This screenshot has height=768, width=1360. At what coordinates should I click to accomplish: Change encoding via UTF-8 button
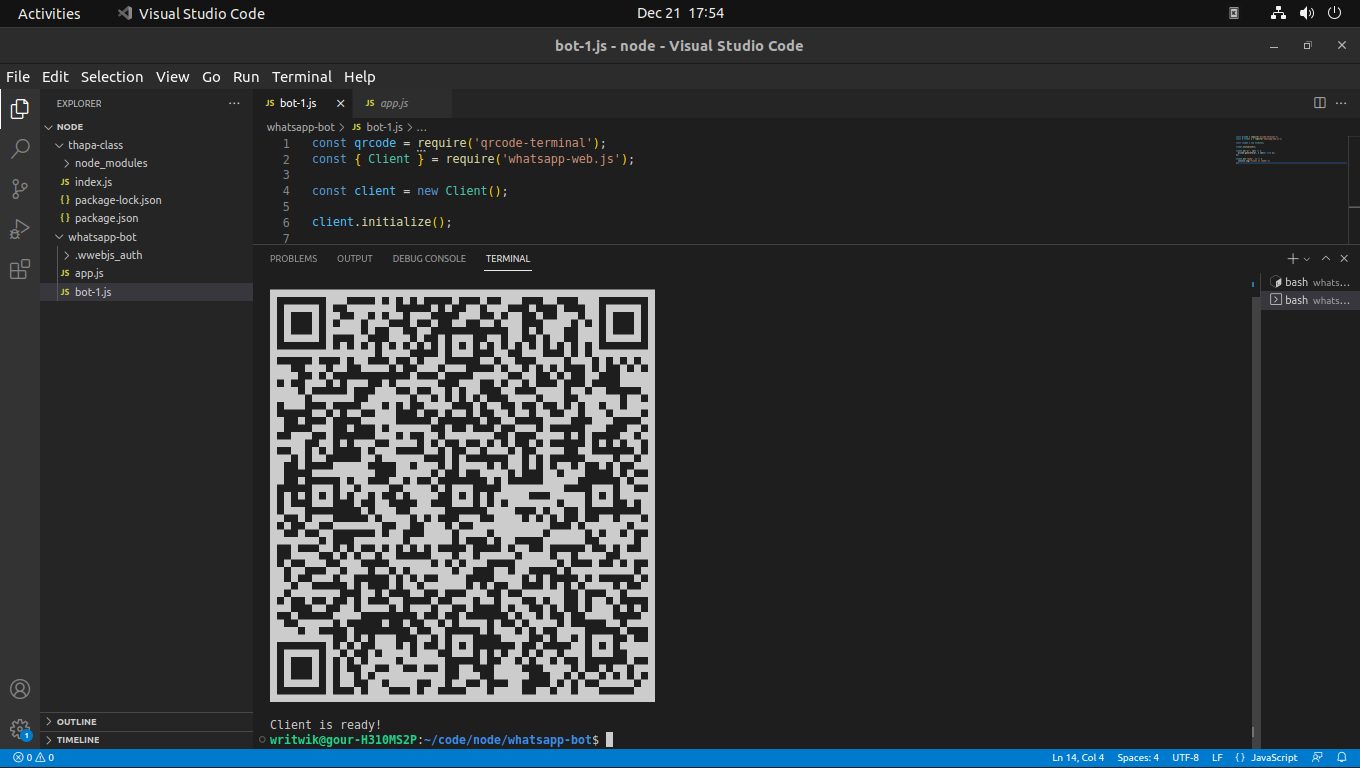pos(1185,757)
